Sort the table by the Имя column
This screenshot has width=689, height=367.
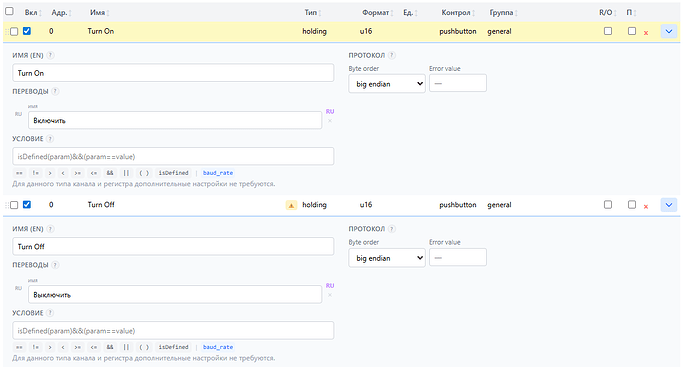click(x=100, y=13)
